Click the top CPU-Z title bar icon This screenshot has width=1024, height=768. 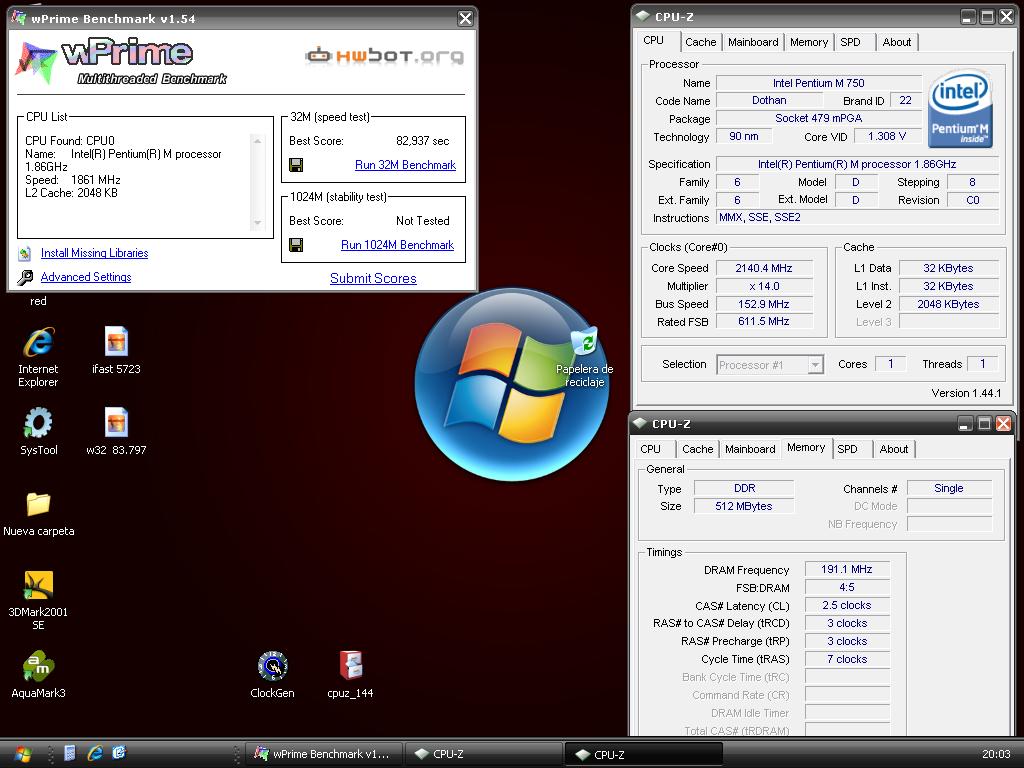click(x=643, y=16)
